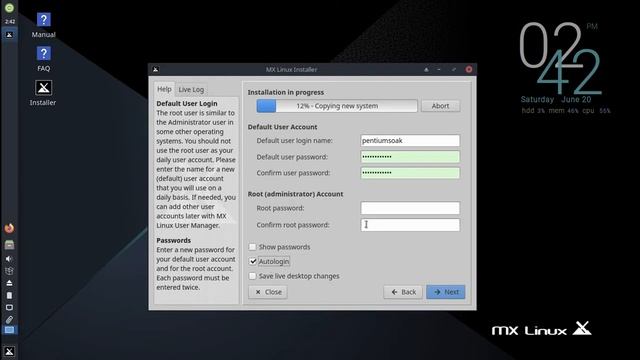Click the keep-on-top arrow in installer title bar

tap(426, 69)
